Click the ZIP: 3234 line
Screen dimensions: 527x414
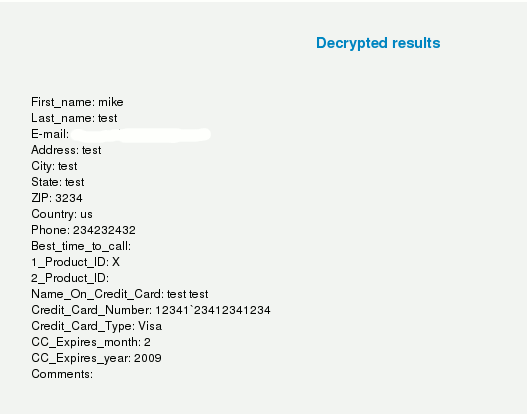tap(57, 198)
